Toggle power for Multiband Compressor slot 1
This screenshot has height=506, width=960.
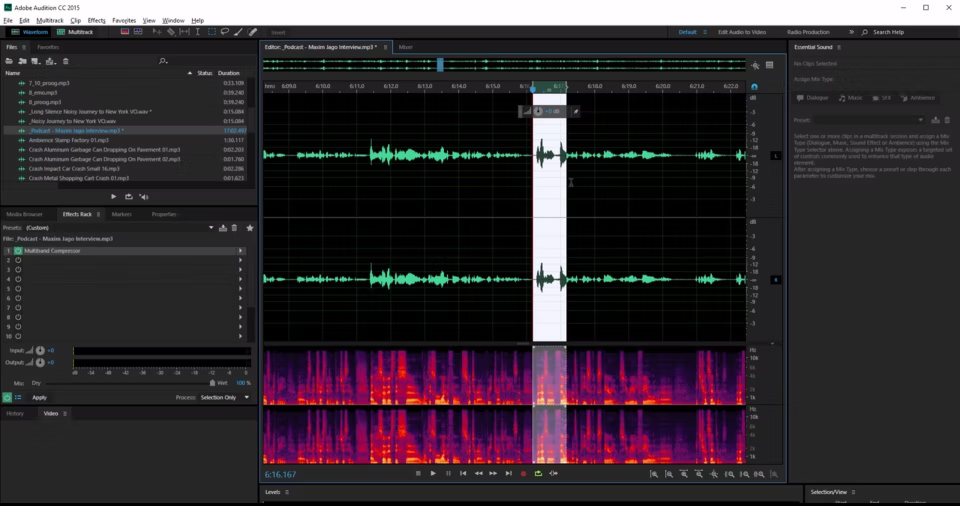(18, 251)
